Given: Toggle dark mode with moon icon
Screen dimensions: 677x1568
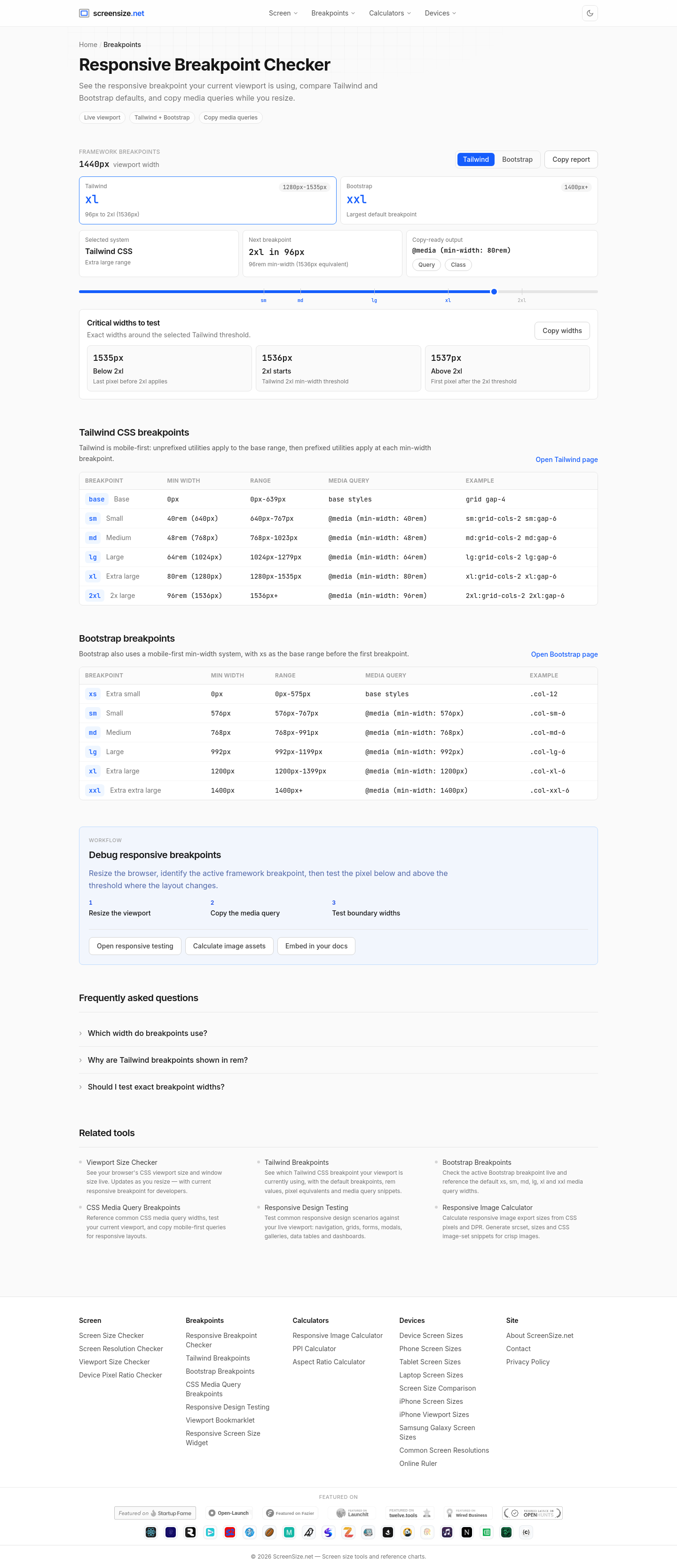Looking at the screenshot, I should 590,13.
